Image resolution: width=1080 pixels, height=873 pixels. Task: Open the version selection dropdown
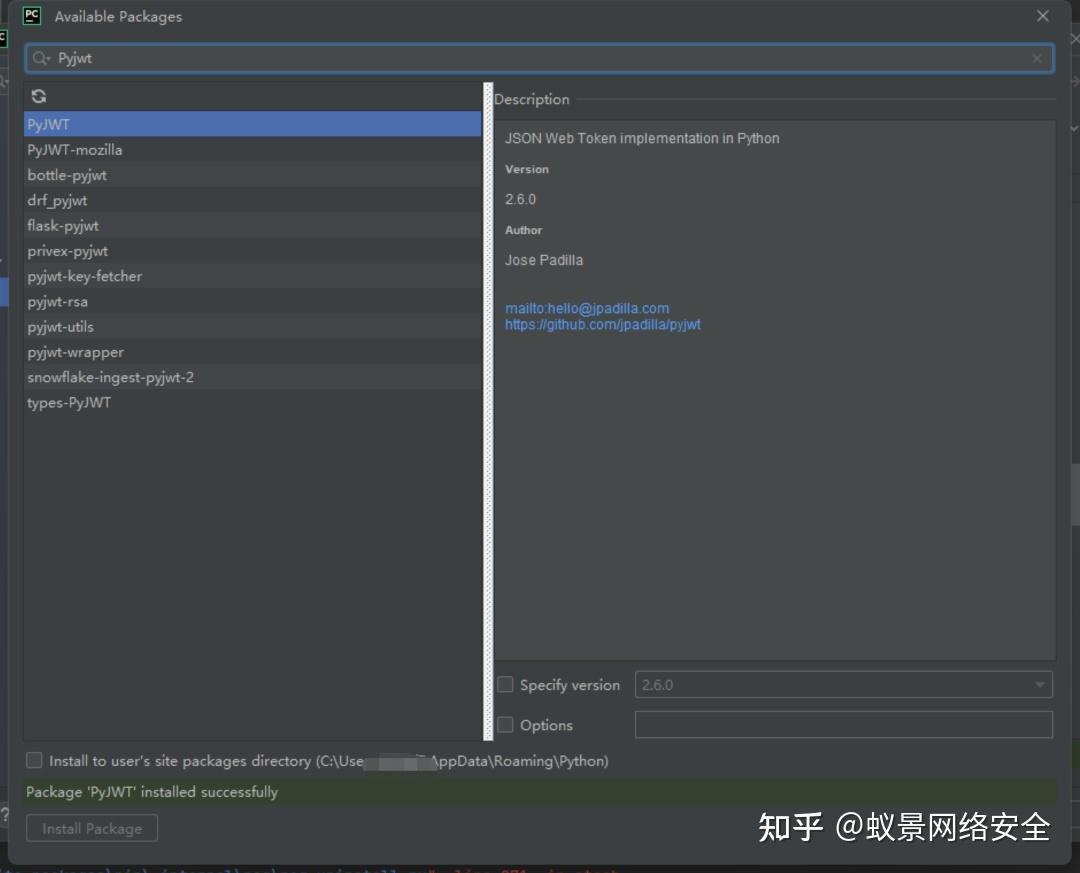[x=1040, y=685]
